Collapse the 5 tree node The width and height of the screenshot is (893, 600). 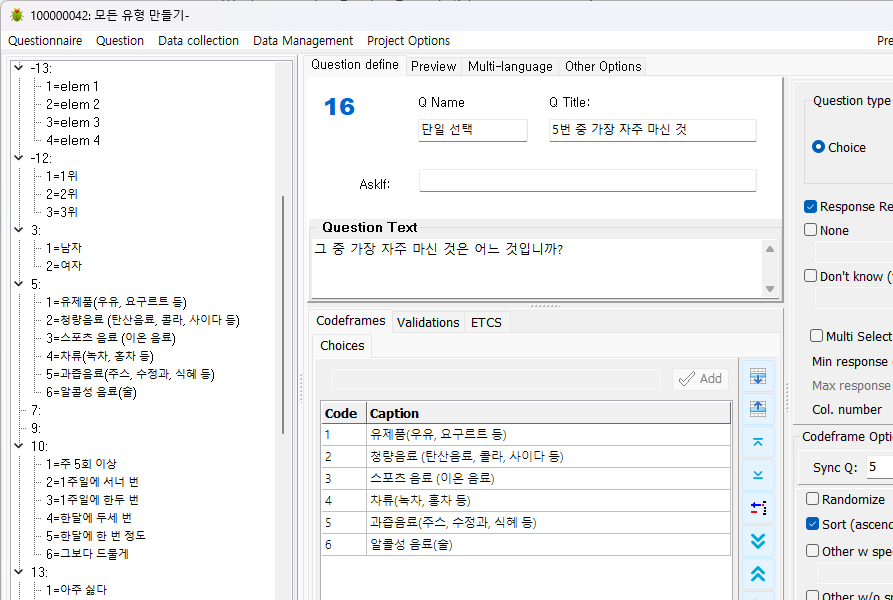point(18,283)
